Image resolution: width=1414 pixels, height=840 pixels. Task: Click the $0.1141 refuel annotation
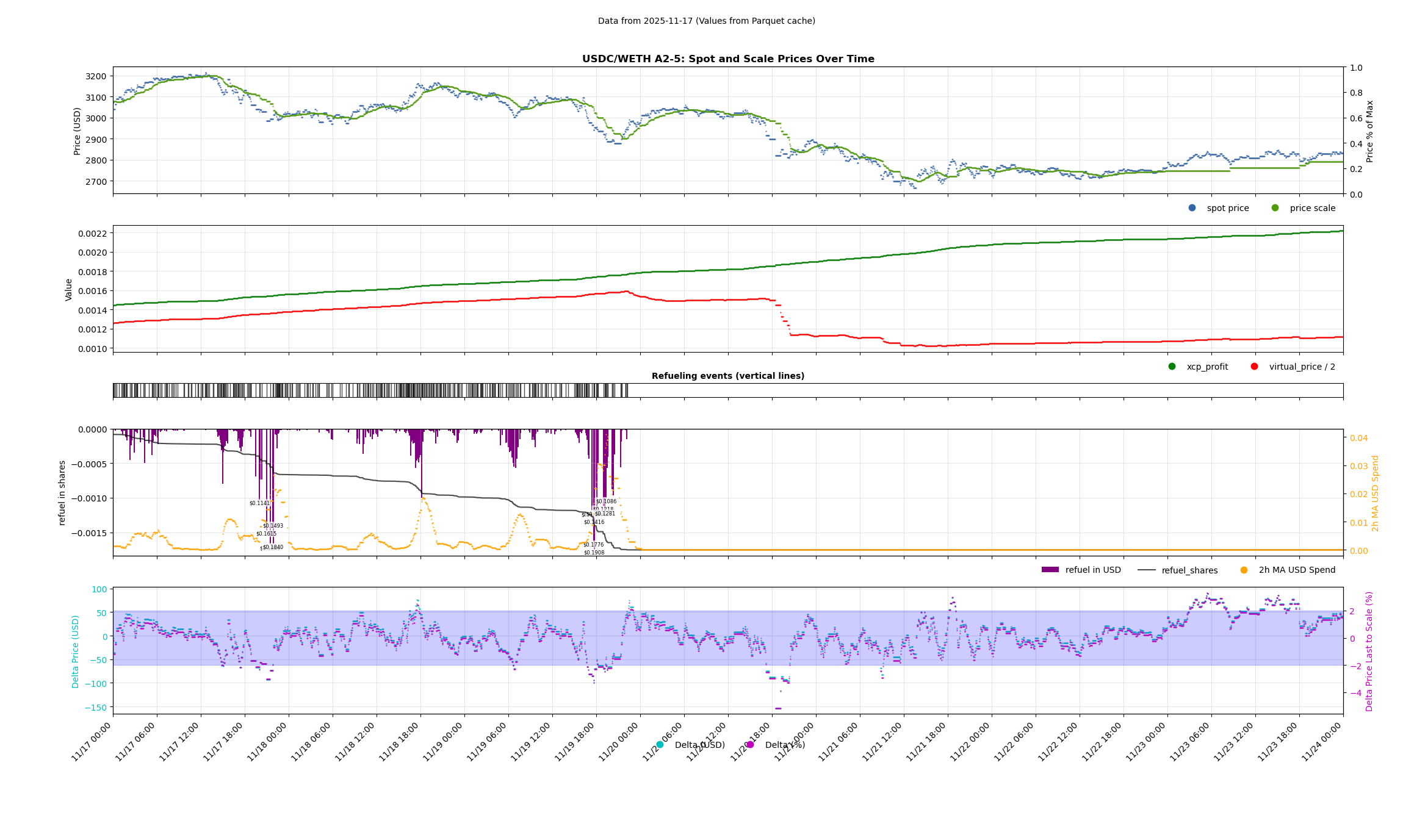click(x=259, y=503)
